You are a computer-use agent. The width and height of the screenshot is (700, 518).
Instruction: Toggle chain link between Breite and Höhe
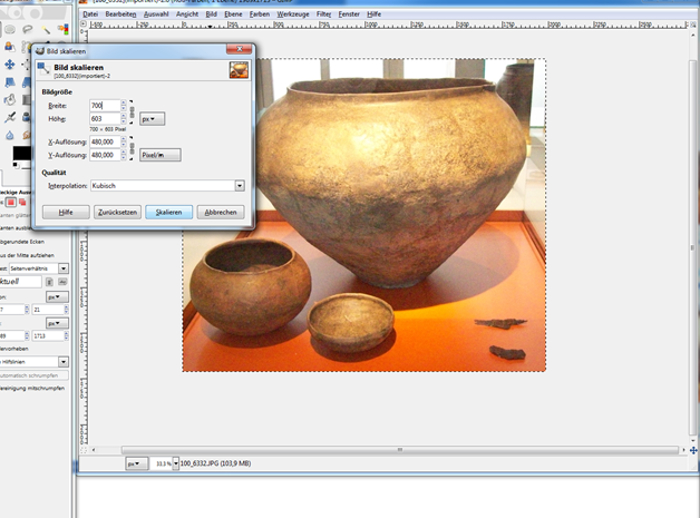(x=131, y=111)
